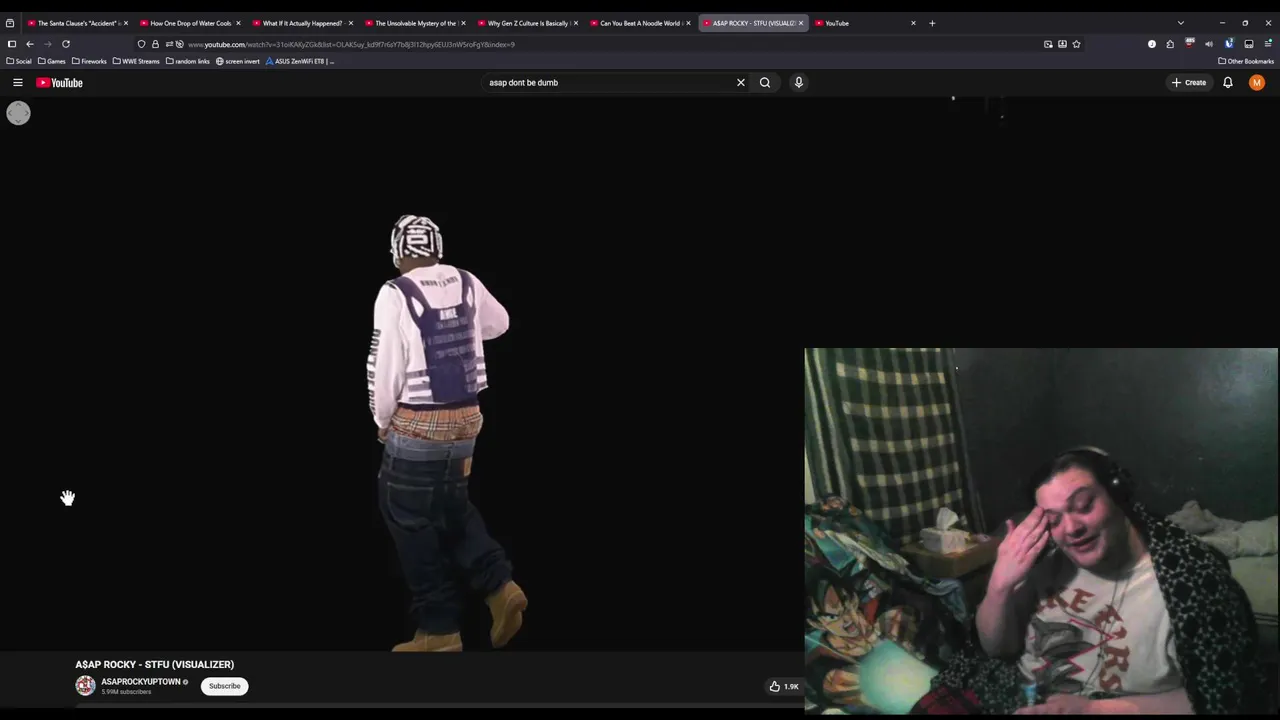The width and height of the screenshot is (1280, 720).
Task: Open YouTube notifications bell
Action: pos(1228,83)
